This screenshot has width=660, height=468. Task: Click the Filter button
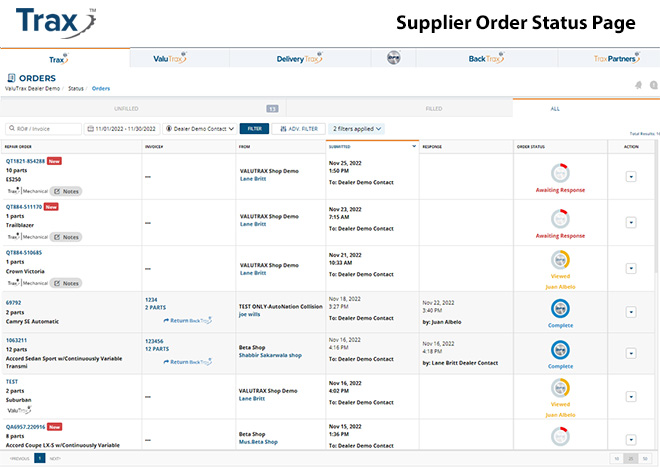(x=254, y=129)
